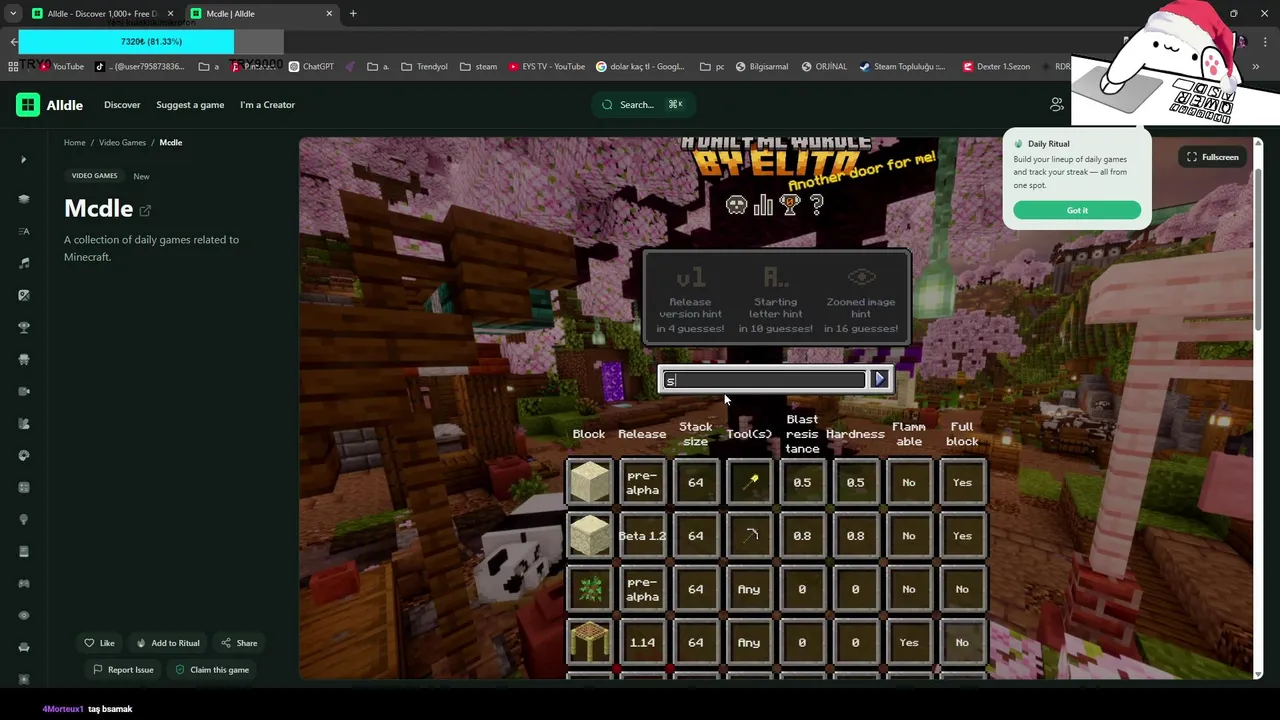Submit guess with the blue arrow button
The image size is (1280, 720).
879,379
